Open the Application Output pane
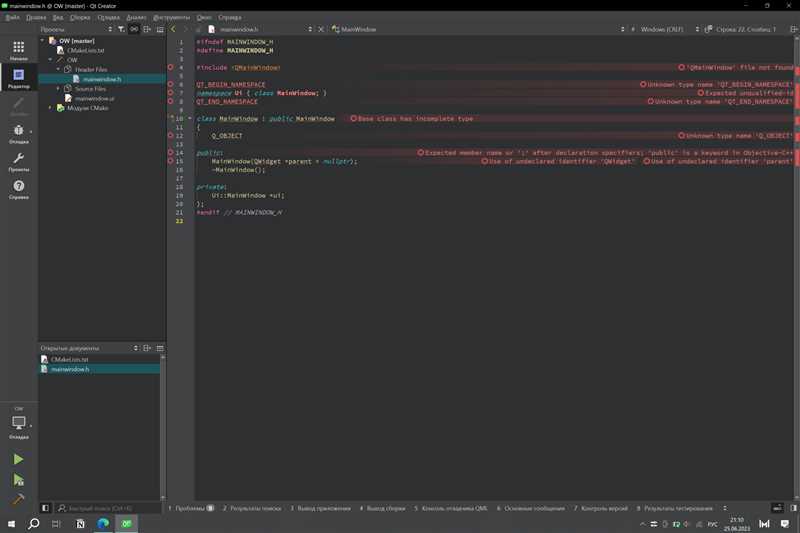Image resolution: width=800 pixels, height=533 pixels. (x=320, y=508)
